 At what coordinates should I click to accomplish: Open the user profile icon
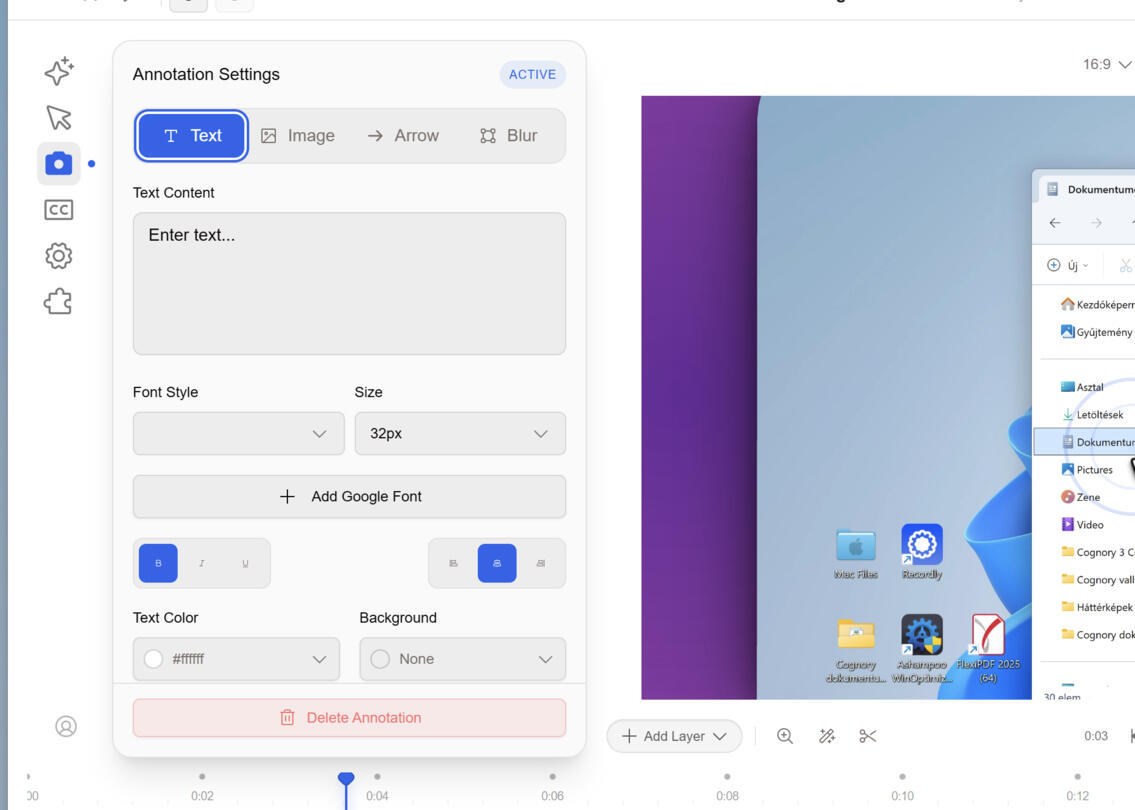(x=66, y=726)
